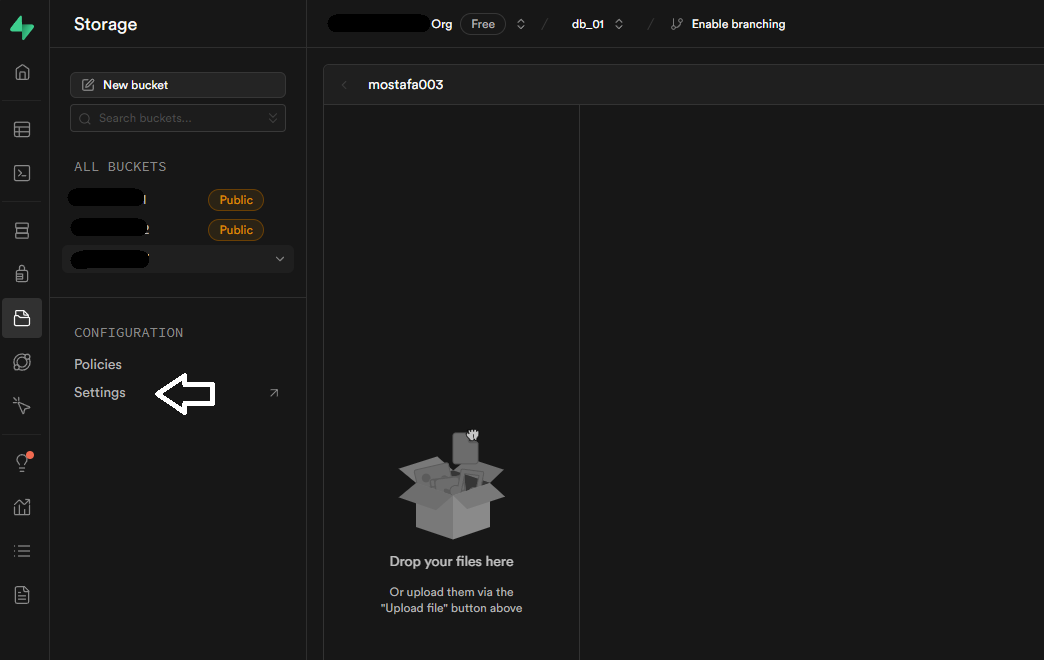Click the Public badge on second bucket
Screen dimensions: 1044x660
tap(235, 229)
